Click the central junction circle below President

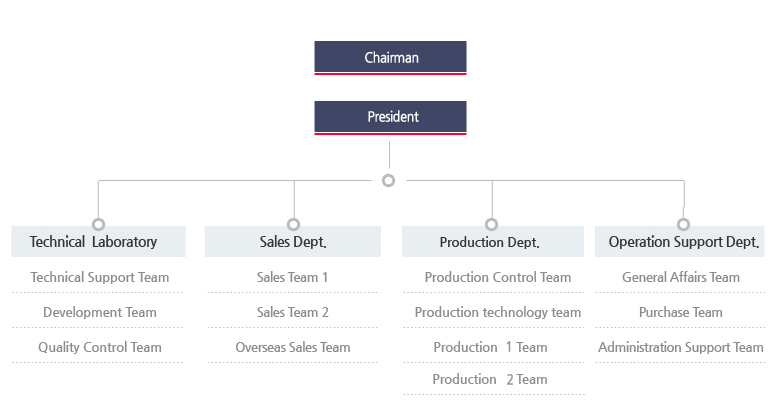pos(389,181)
